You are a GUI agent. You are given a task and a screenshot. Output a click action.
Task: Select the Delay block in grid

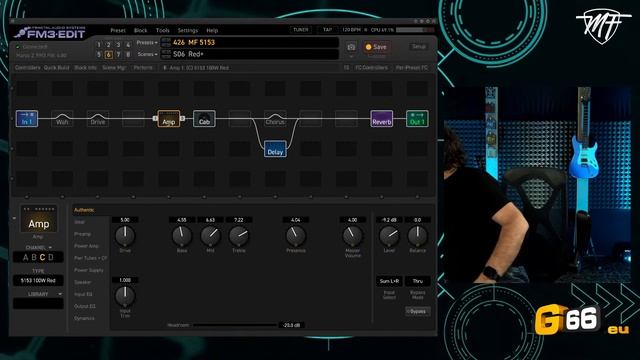click(275, 149)
